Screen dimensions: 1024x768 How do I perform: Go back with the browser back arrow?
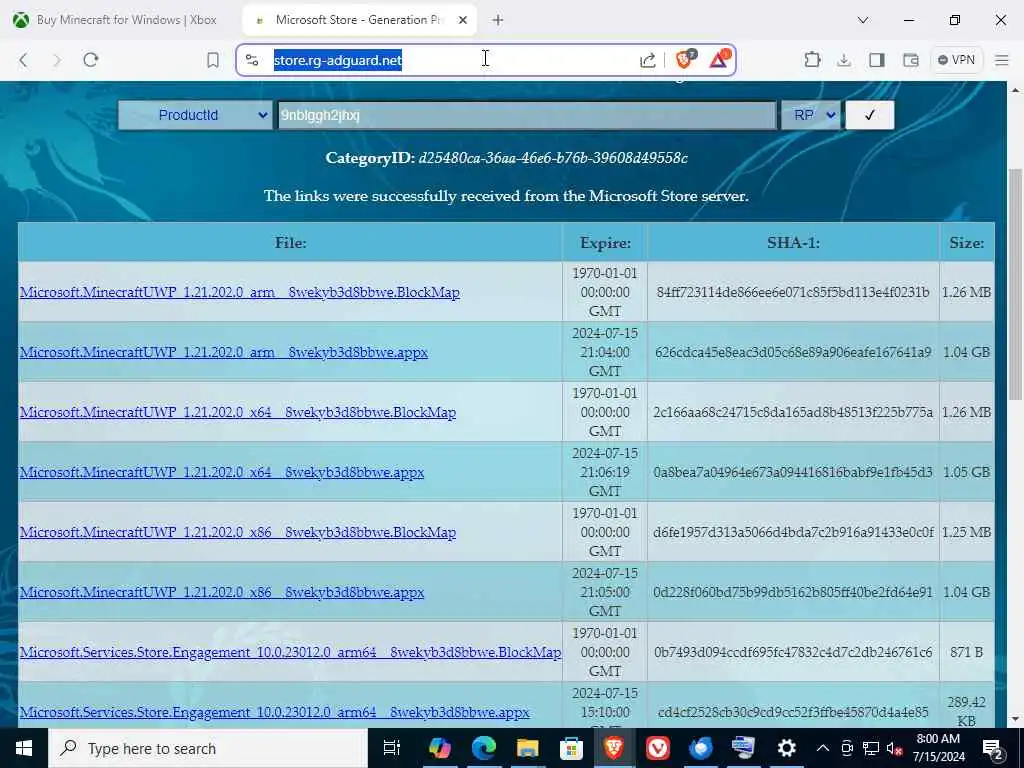coord(24,60)
